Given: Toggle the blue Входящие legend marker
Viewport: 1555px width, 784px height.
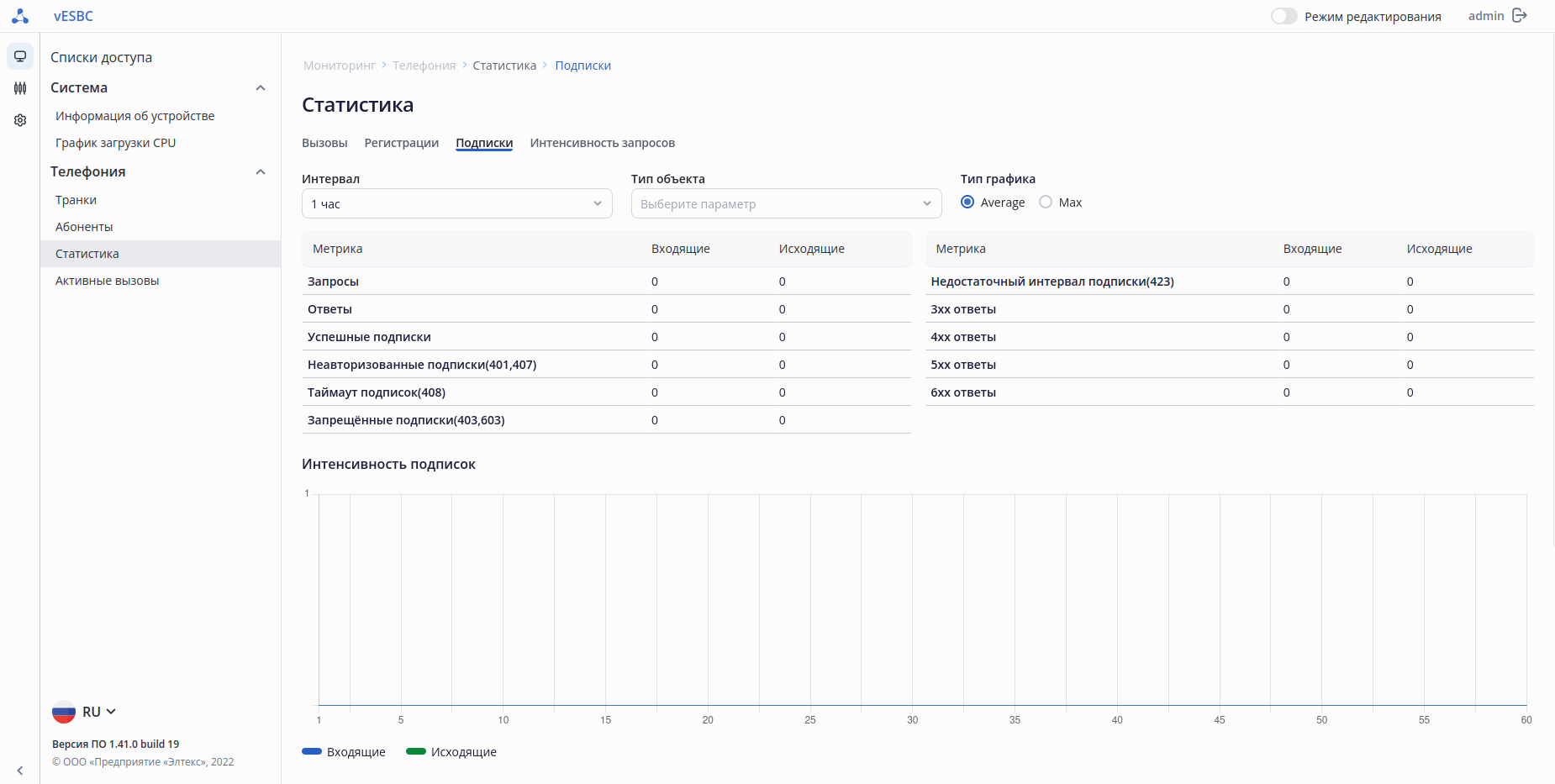Looking at the screenshot, I should [312, 752].
